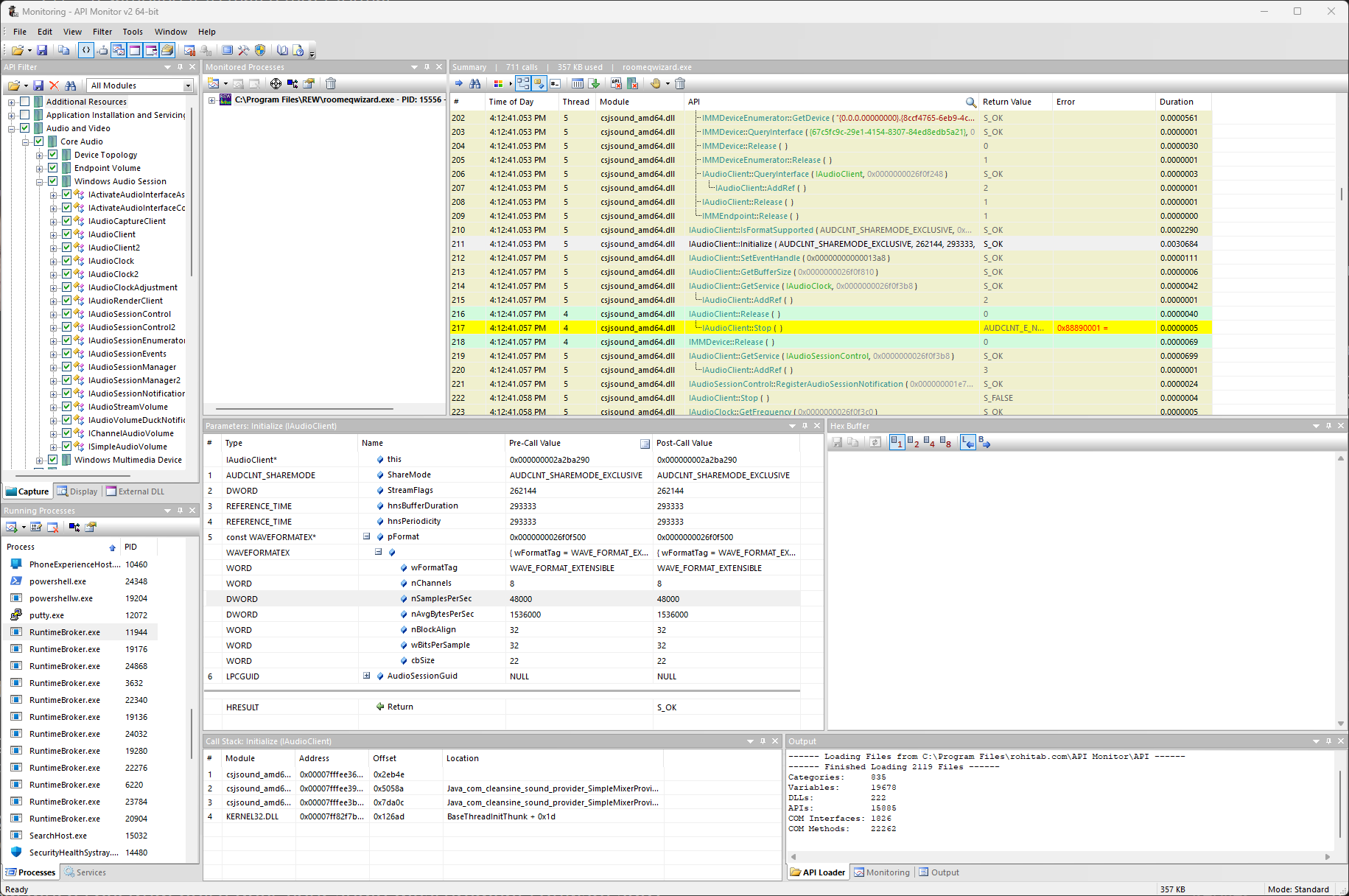Open the Filter menu
This screenshot has width=1349, height=896.
(102, 32)
